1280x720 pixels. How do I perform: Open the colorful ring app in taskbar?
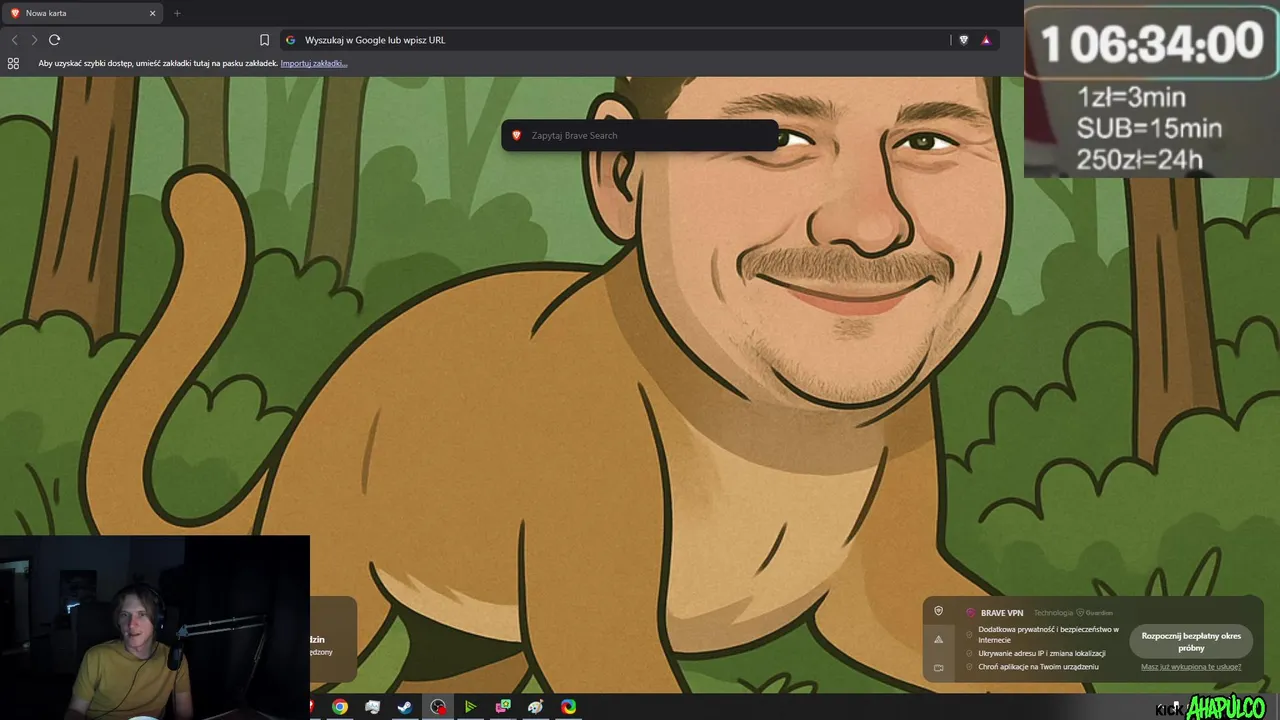click(568, 707)
